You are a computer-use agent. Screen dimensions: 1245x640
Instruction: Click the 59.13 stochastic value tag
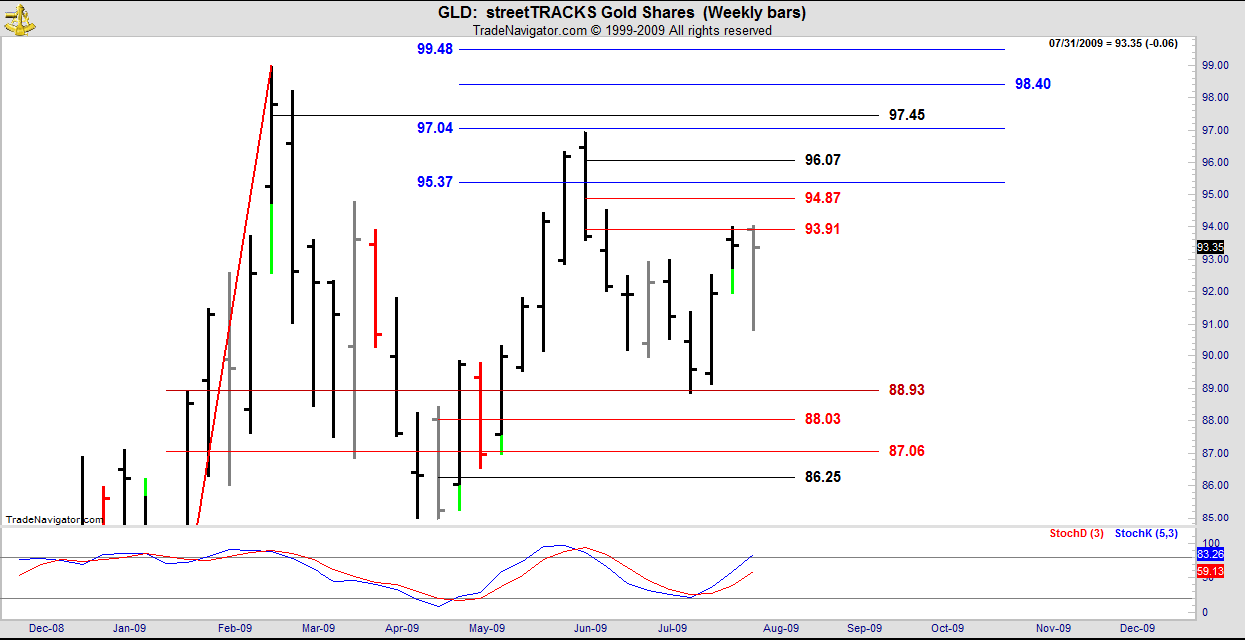point(1209,572)
